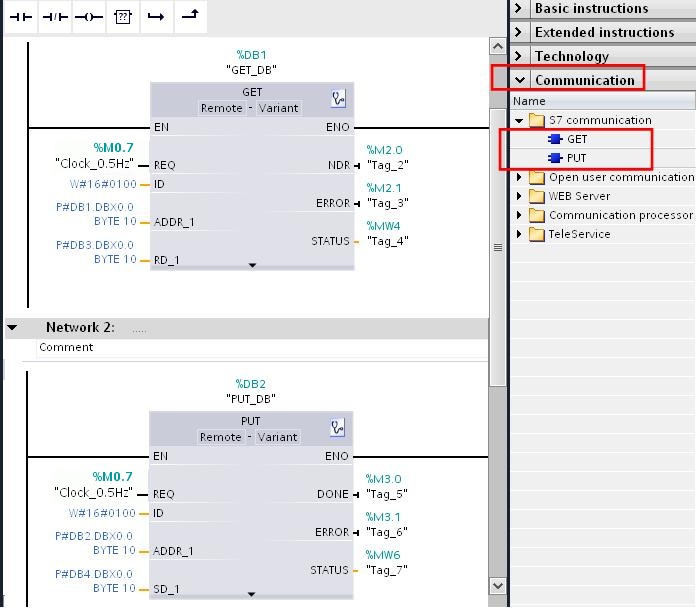Collapse the S7 communication tree node

click(519, 121)
